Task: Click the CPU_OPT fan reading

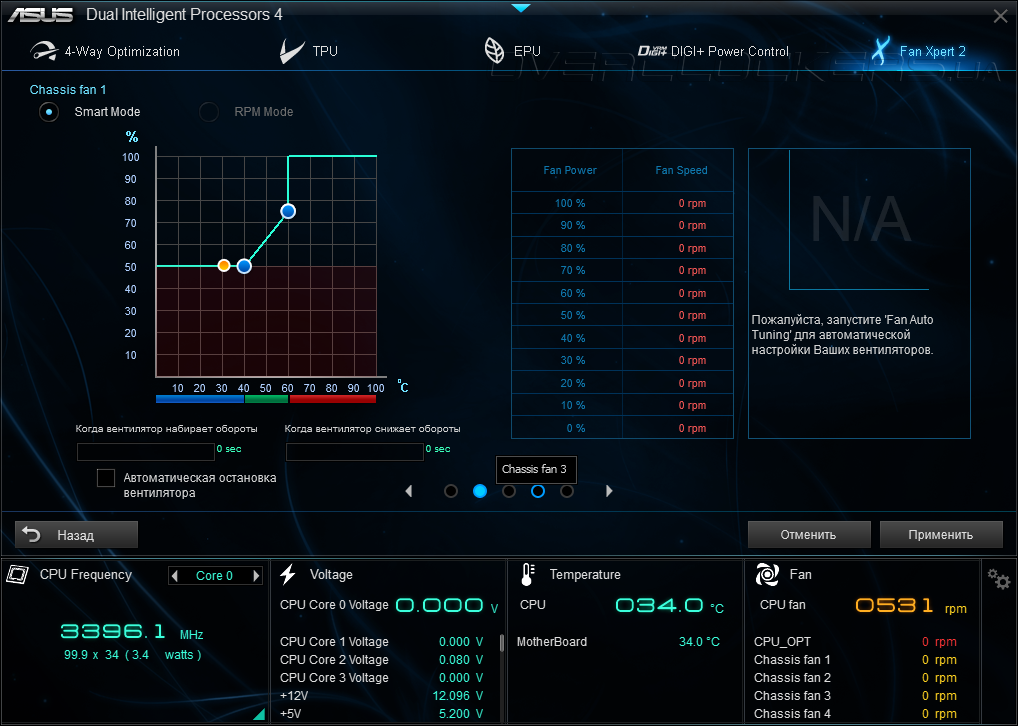Action: click(855, 642)
